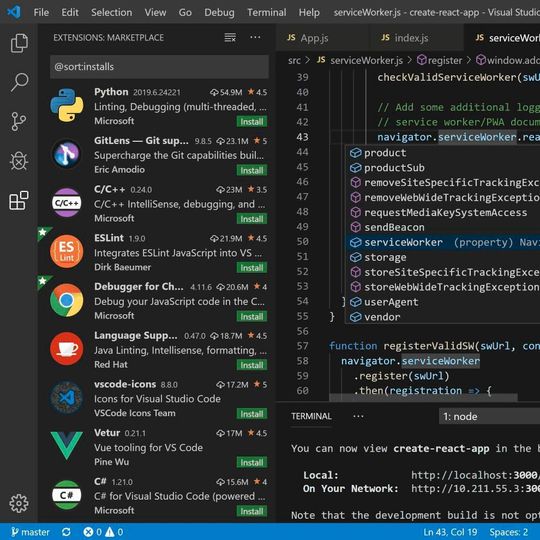Install the C/C++ extension
The height and width of the screenshot is (540, 540).
tap(252, 219)
